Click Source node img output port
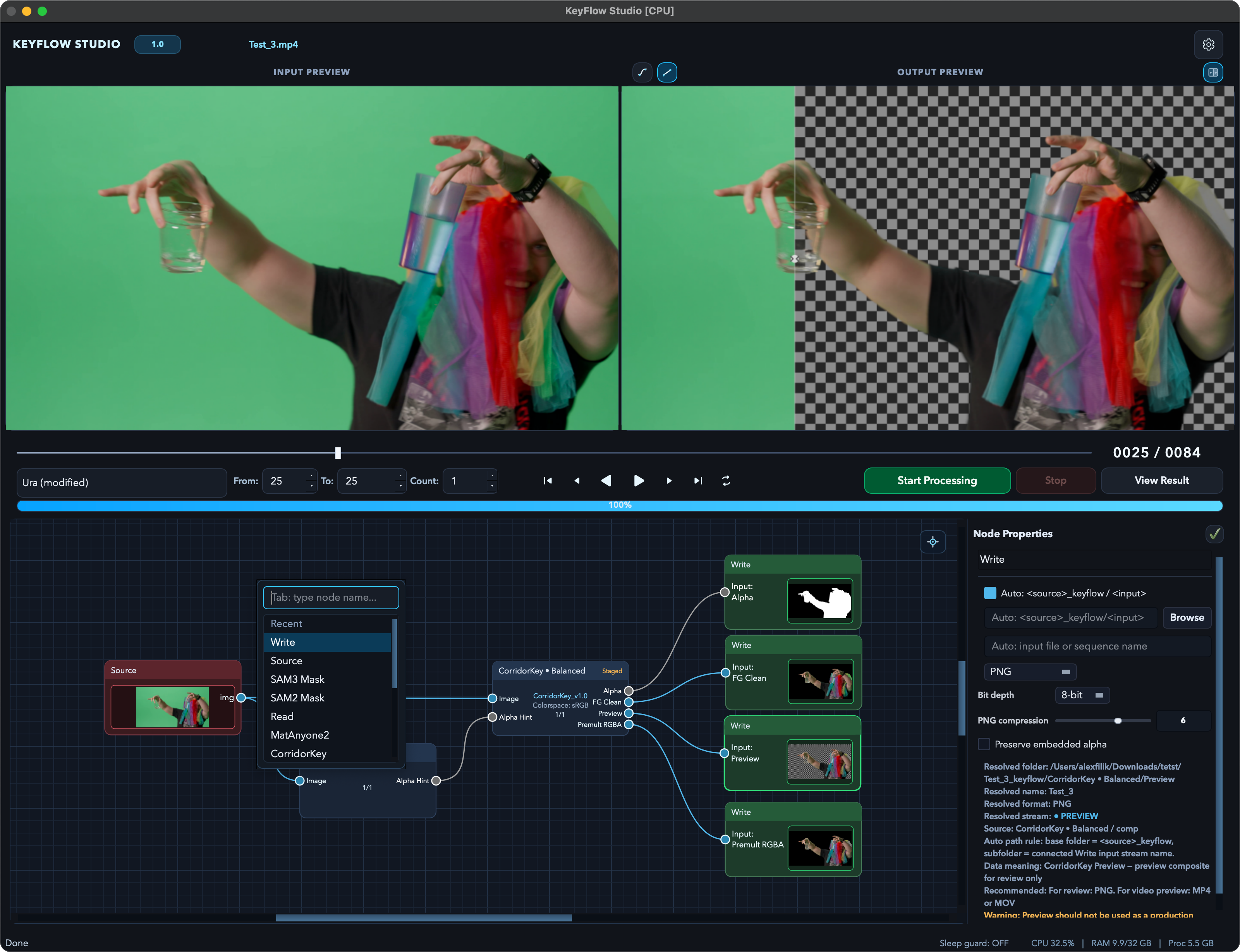The width and height of the screenshot is (1240, 952). point(241,698)
